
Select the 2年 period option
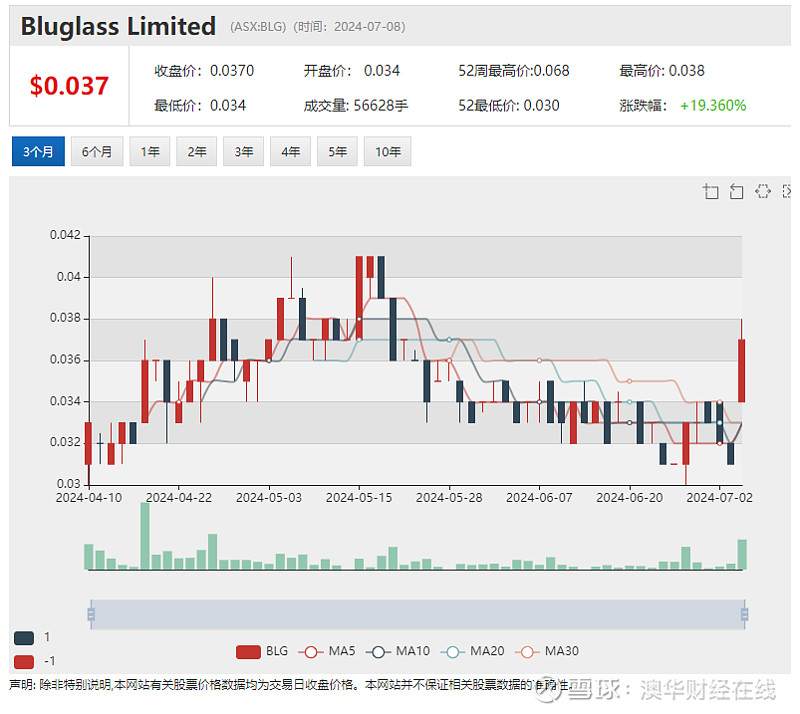196,151
